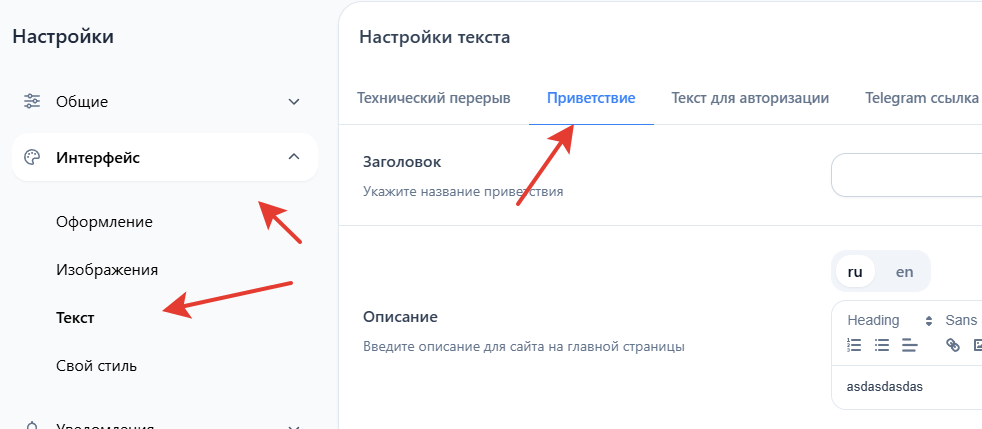The height and width of the screenshot is (429, 982).
Task: Click the insert image icon in editor toolbar
Action: coord(977,345)
